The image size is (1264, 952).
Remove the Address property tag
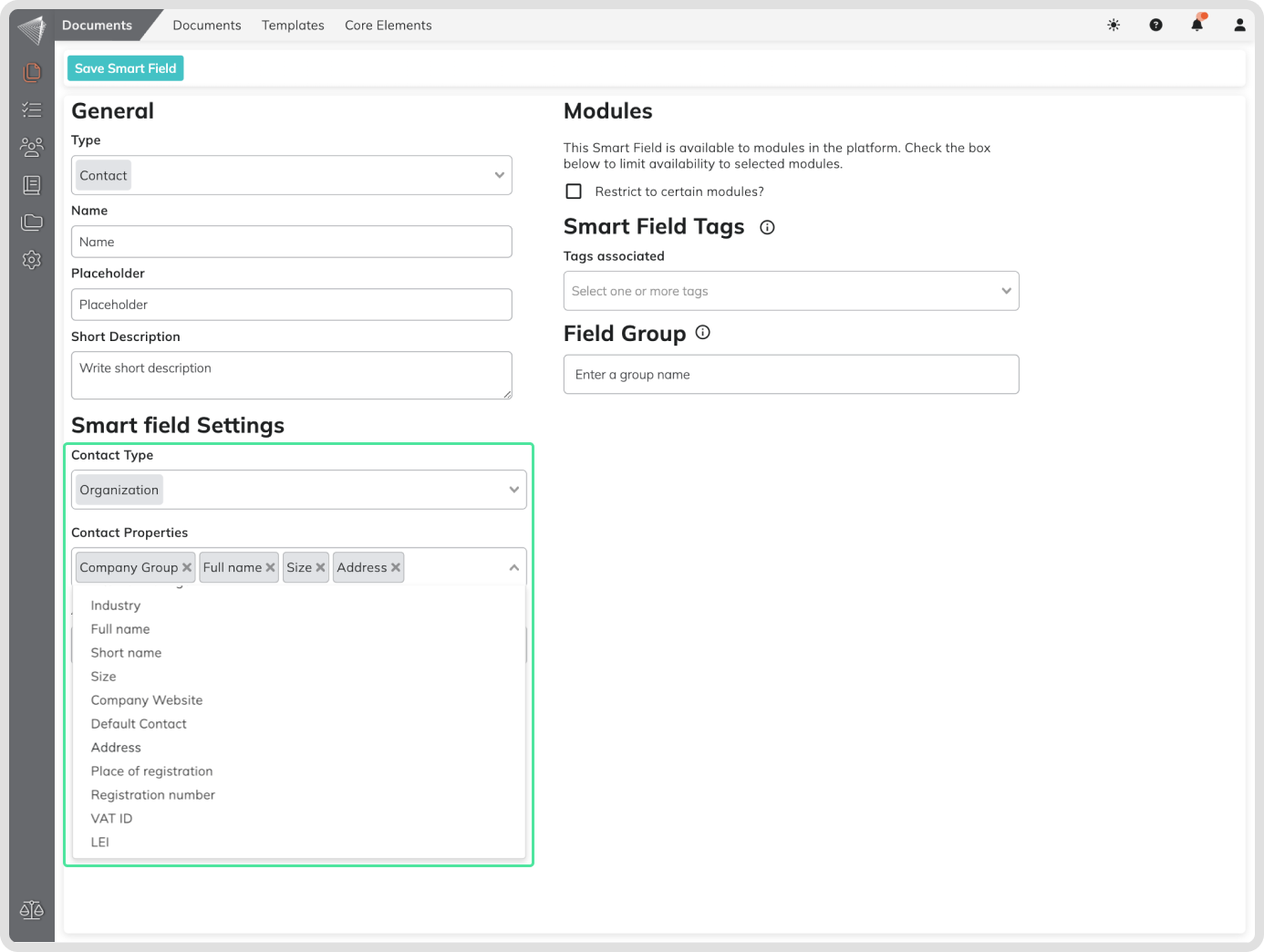click(x=396, y=567)
